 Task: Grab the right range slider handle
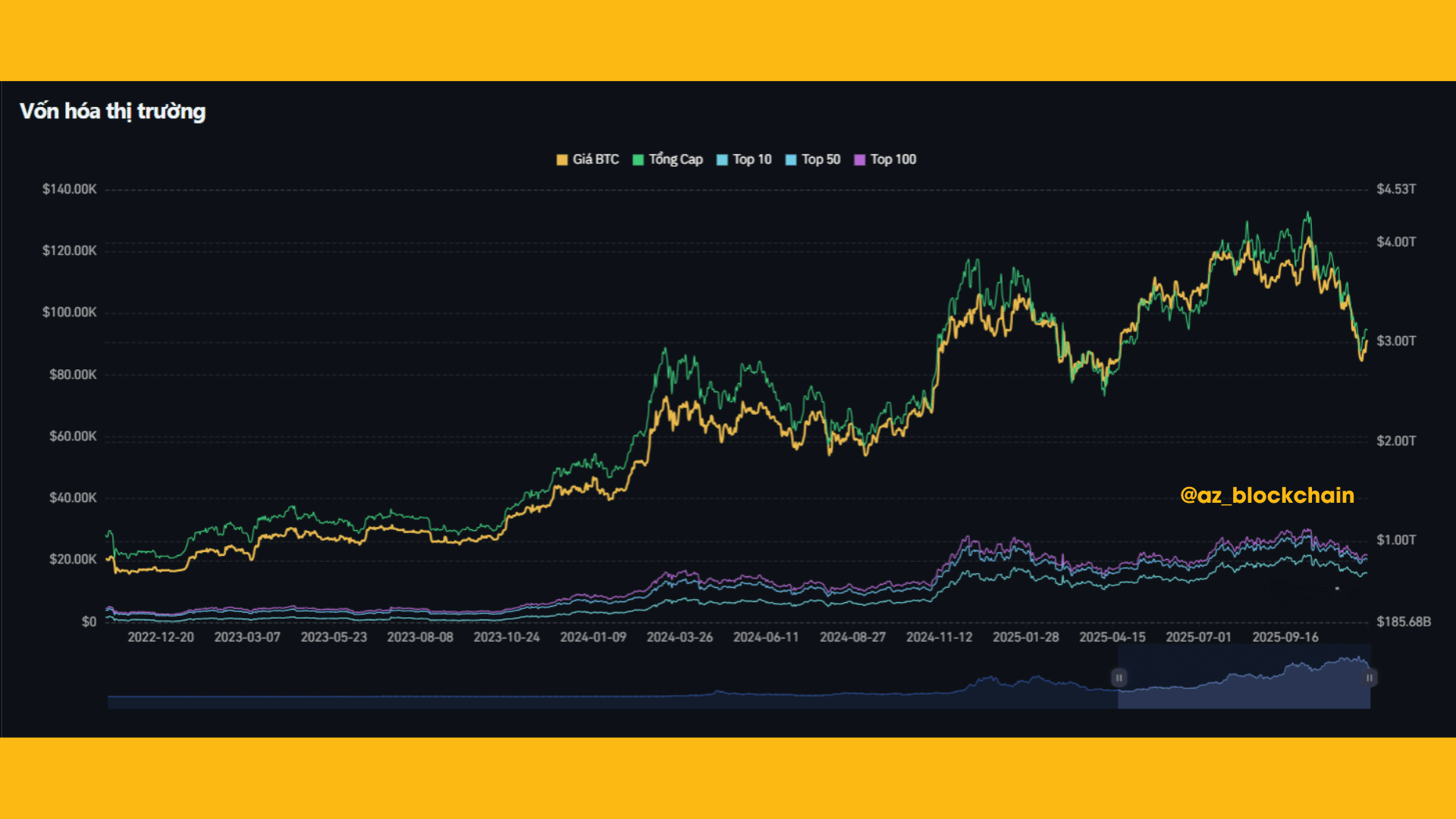coord(1370,677)
